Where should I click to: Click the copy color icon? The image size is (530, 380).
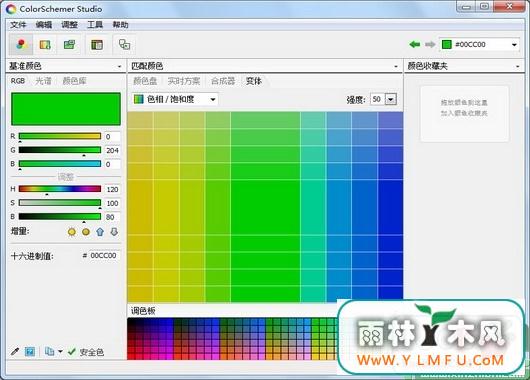[x=49, y=352]
